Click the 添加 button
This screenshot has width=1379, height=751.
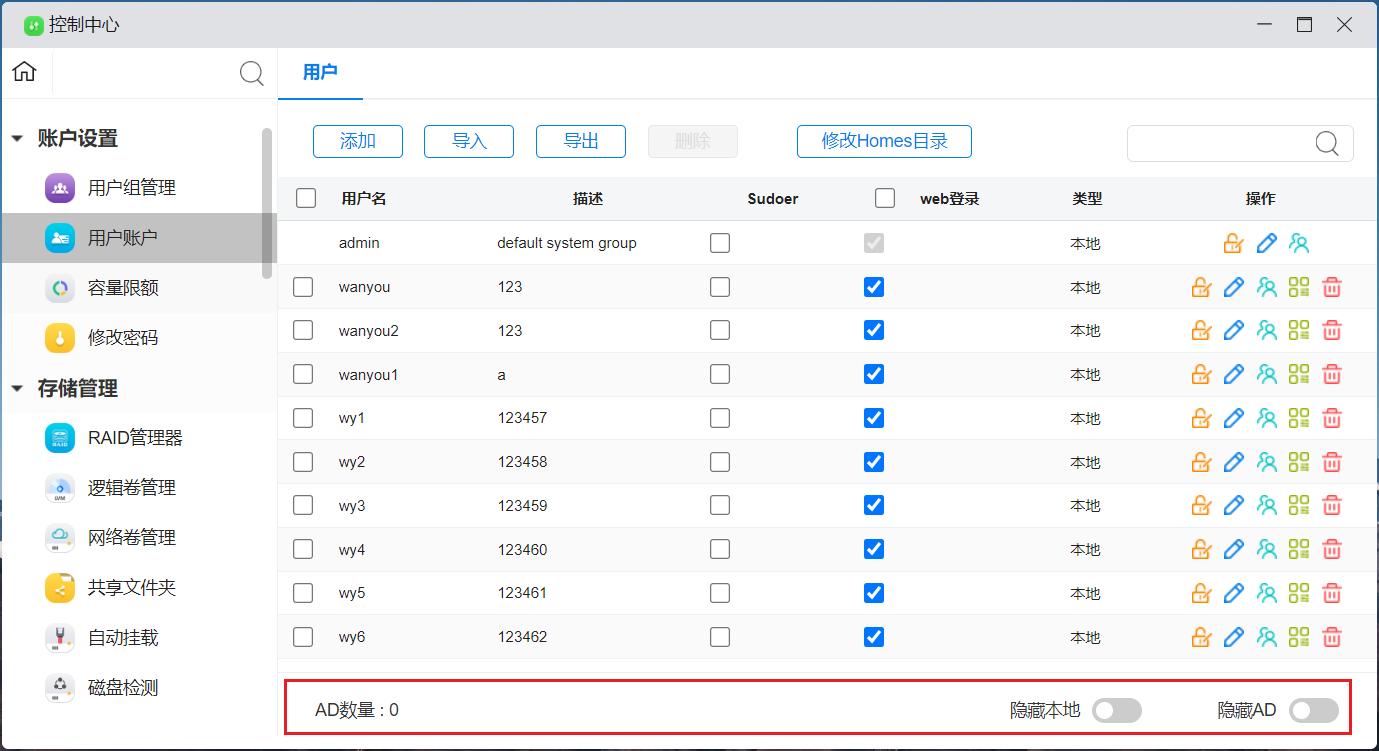pyautogui.click(x=358, y=141)
